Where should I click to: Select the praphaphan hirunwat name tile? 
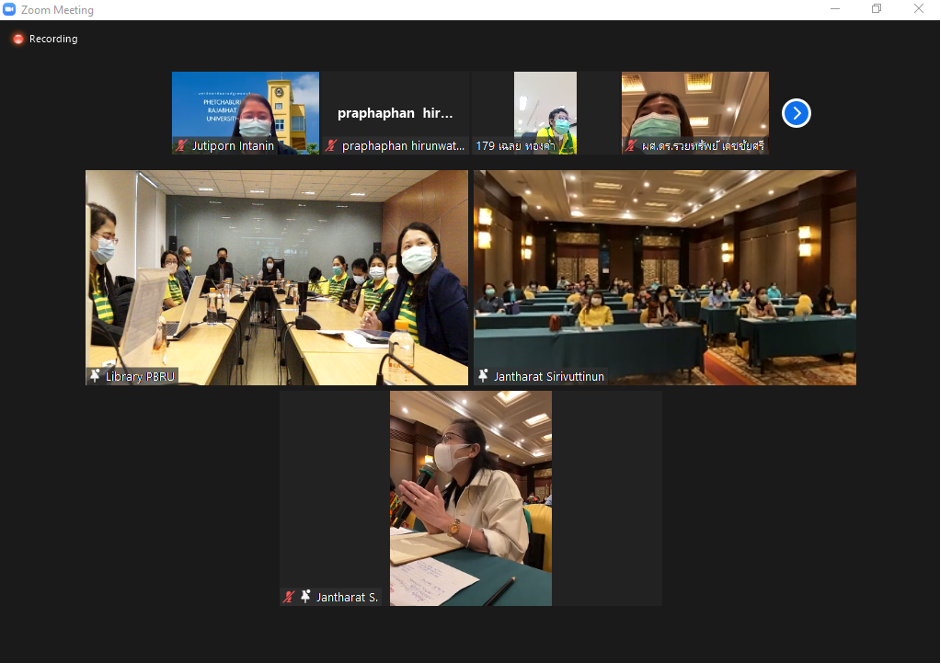395,113
